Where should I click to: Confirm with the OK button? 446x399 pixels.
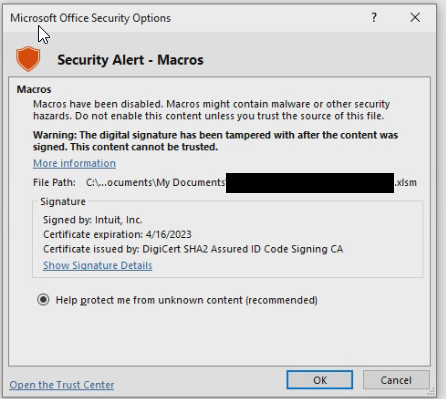pyautogui.click(x=319, y=380)
